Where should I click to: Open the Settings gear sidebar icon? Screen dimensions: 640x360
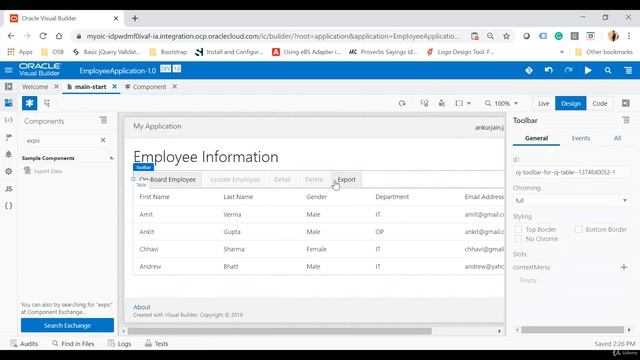9,171
